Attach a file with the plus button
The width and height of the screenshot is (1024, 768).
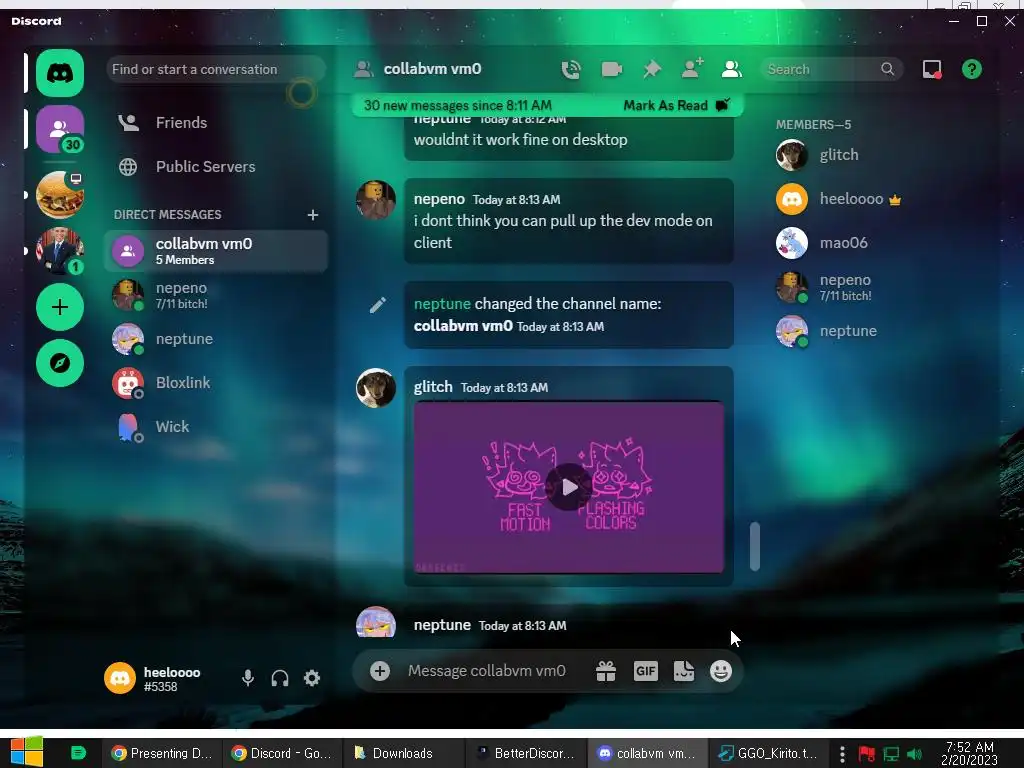coord(379,671)
